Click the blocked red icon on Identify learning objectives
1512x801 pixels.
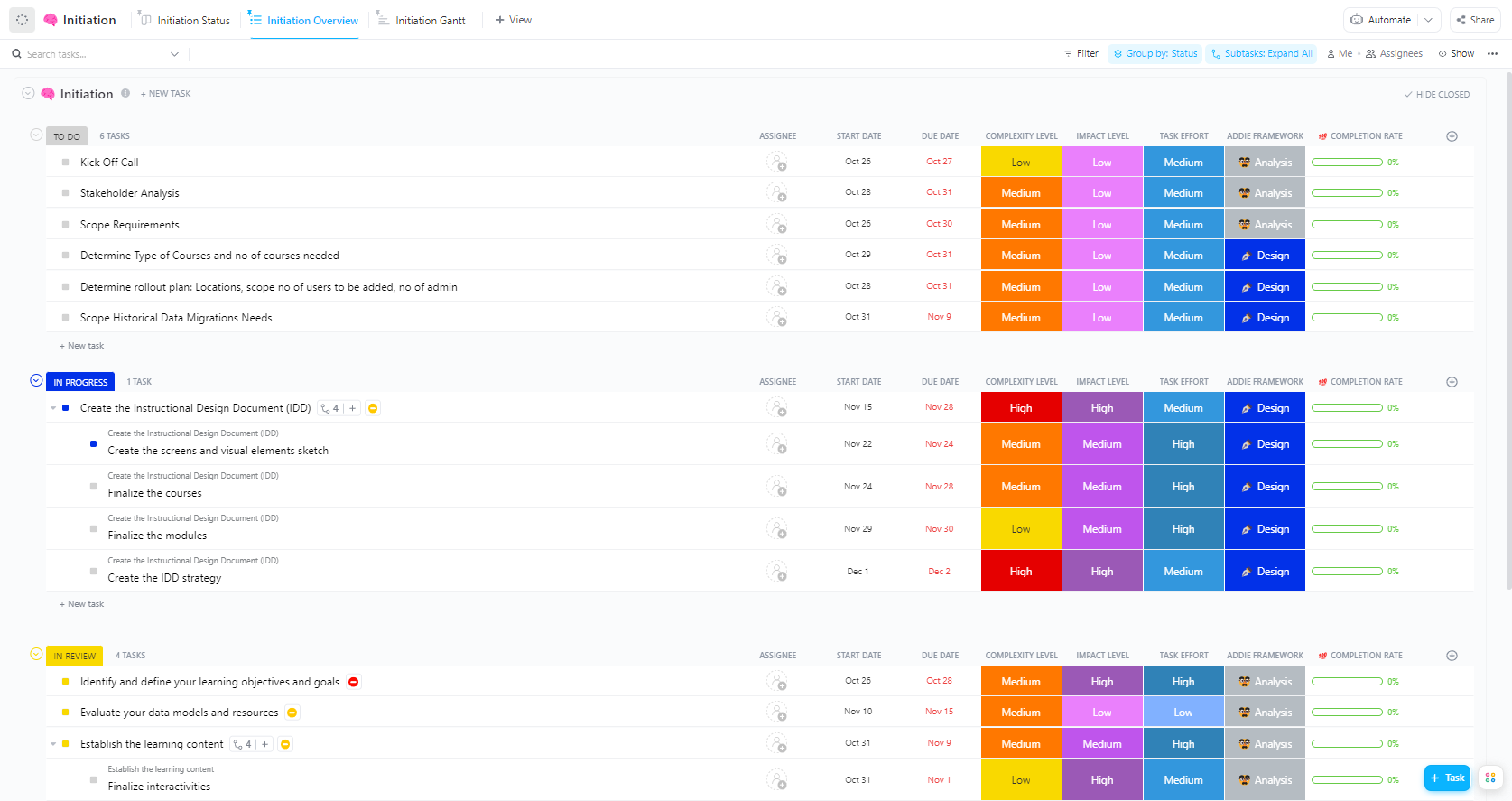[354, 682]
